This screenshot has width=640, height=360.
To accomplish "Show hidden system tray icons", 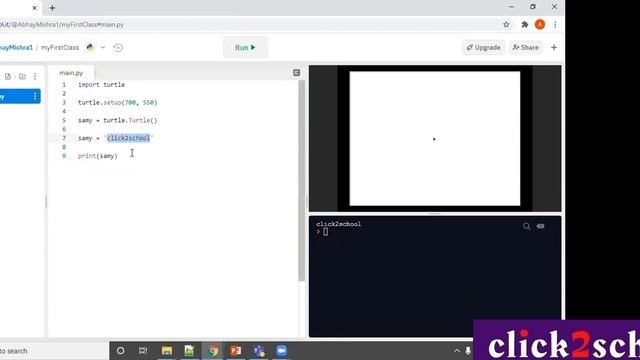I will [457, 351].
